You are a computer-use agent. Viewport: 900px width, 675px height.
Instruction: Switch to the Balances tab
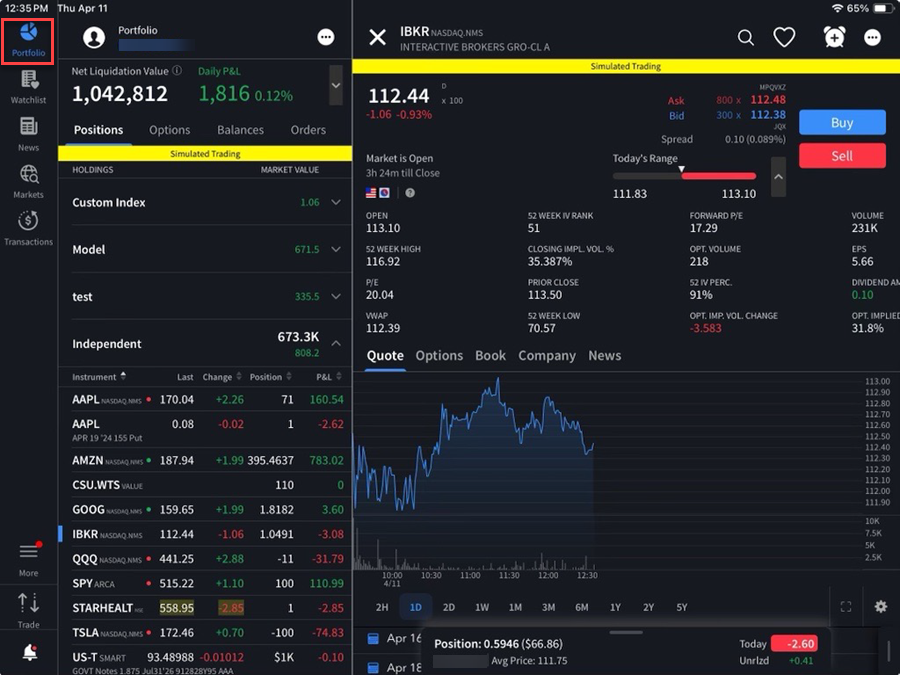click(x=240, y=130)
